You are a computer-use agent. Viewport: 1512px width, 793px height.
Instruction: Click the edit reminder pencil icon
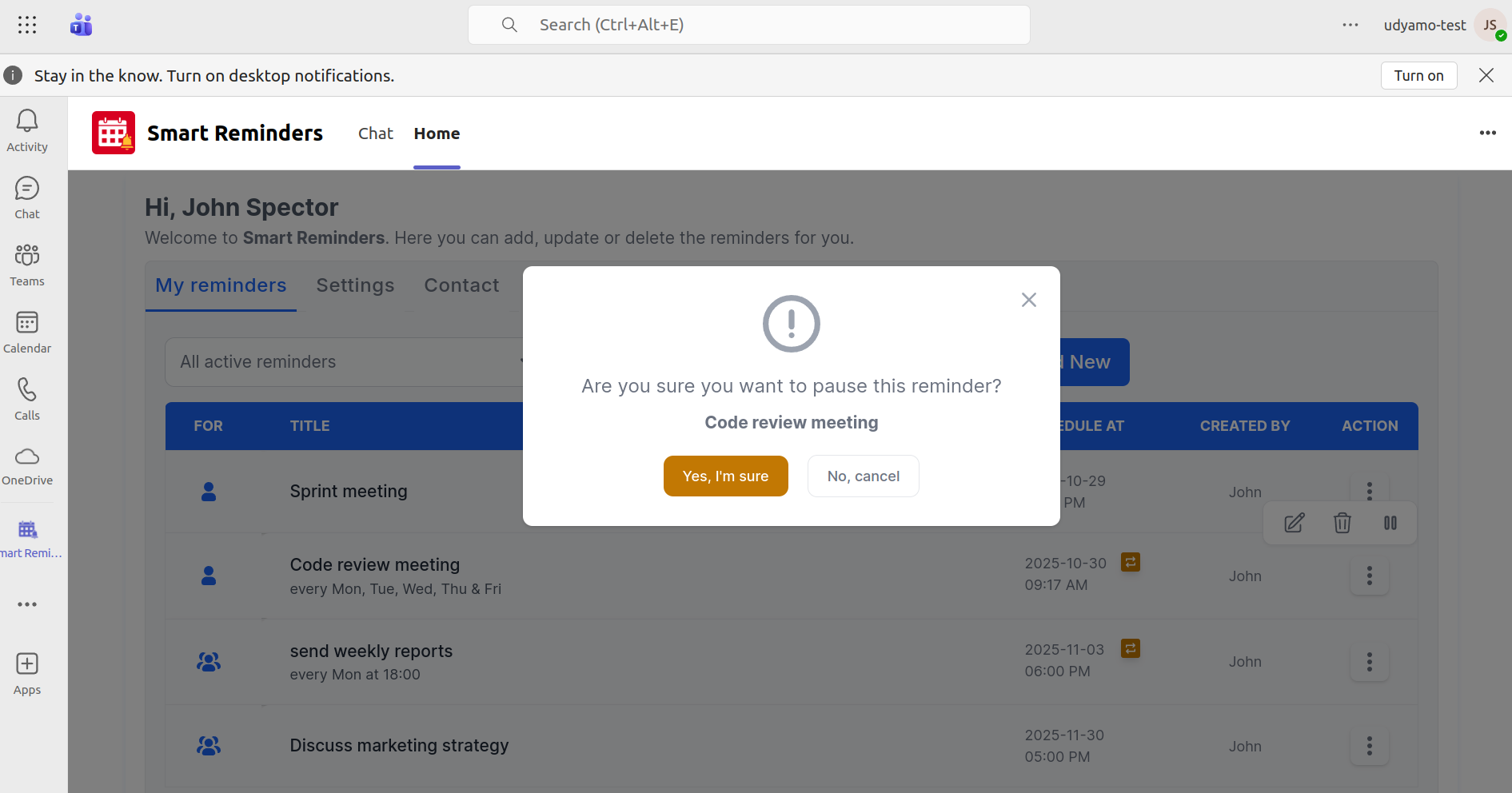point(1294,523)
